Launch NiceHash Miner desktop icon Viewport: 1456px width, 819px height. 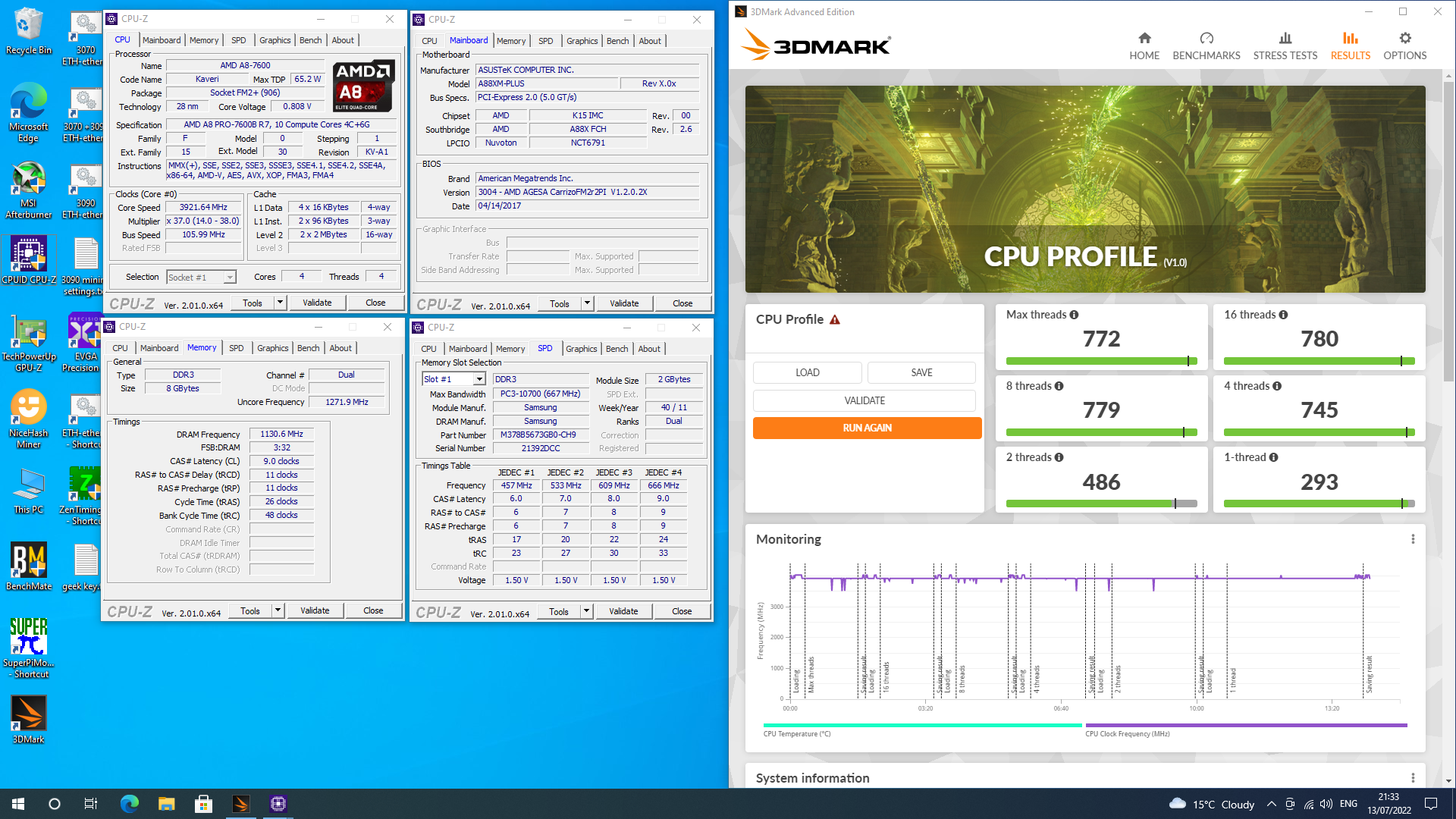28,419
